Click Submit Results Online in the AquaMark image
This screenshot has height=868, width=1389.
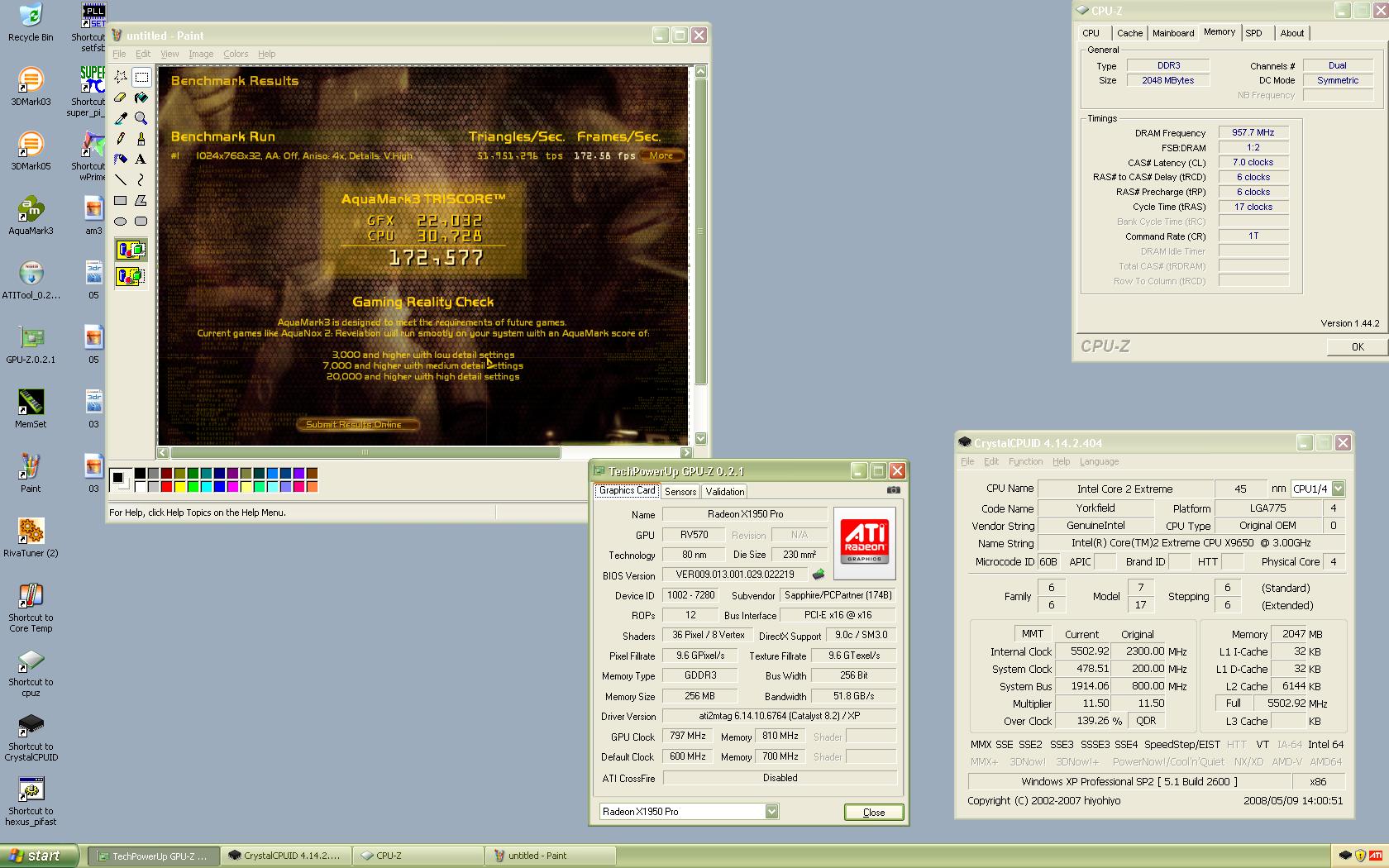click(x=356, y=424)
